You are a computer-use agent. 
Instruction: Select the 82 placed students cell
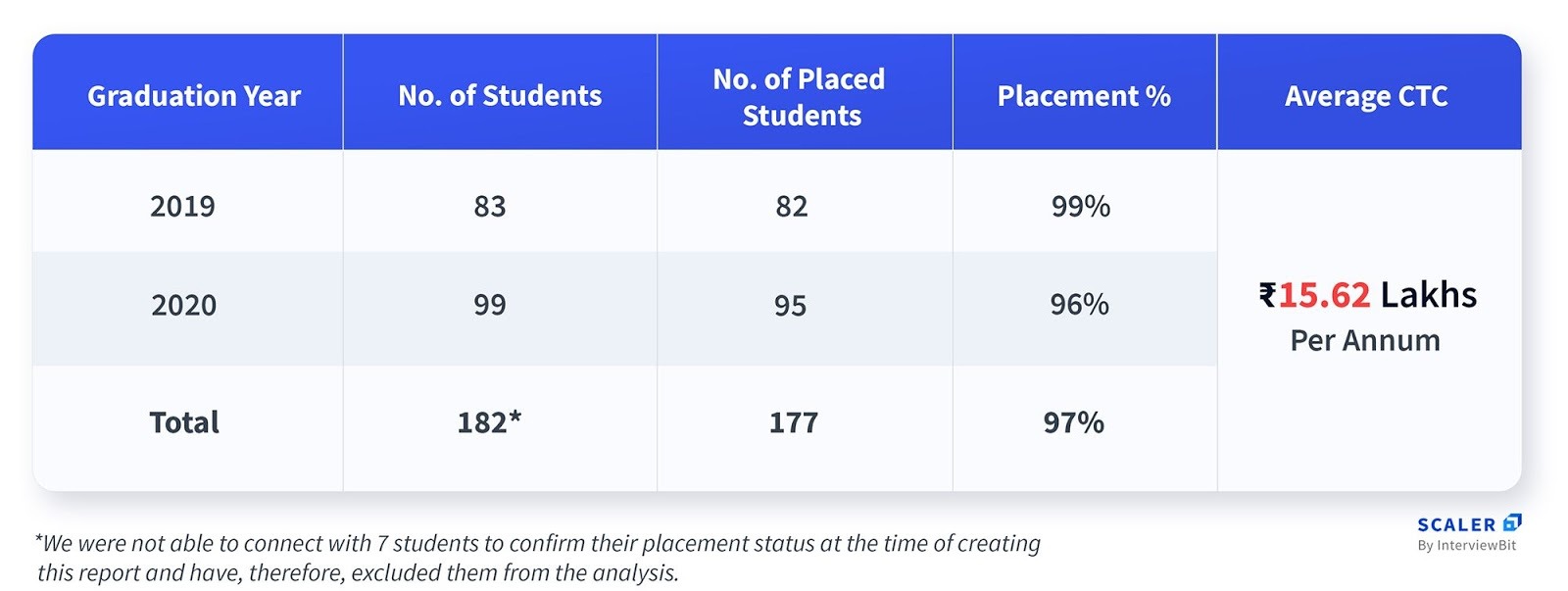792,207
